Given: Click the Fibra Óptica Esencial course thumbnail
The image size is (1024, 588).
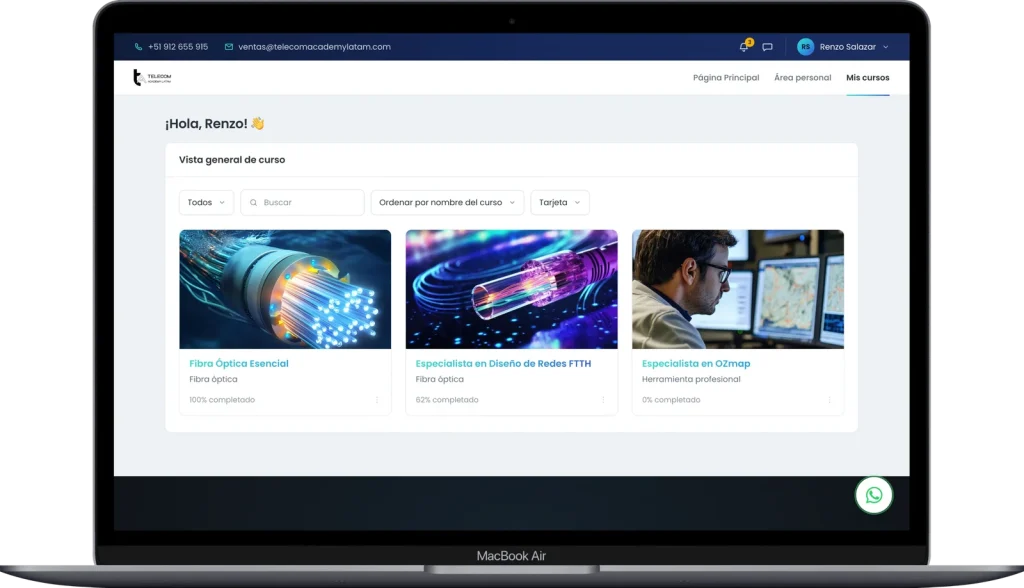Looking at the screenshot, I should pyautogui.click(x=285, y=289).
